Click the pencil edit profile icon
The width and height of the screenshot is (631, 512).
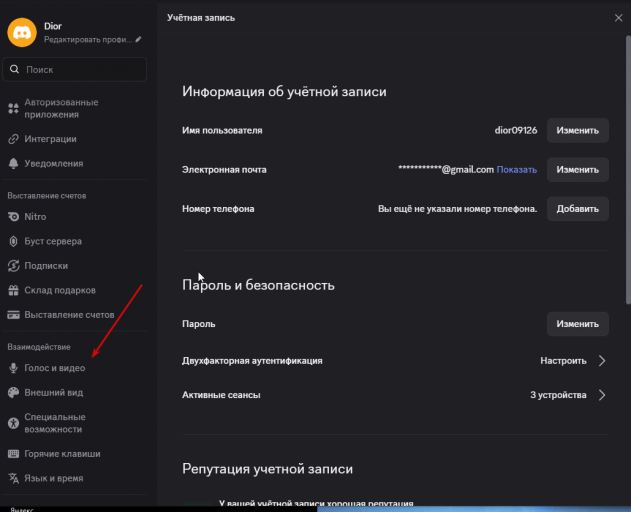coord(138,39)
